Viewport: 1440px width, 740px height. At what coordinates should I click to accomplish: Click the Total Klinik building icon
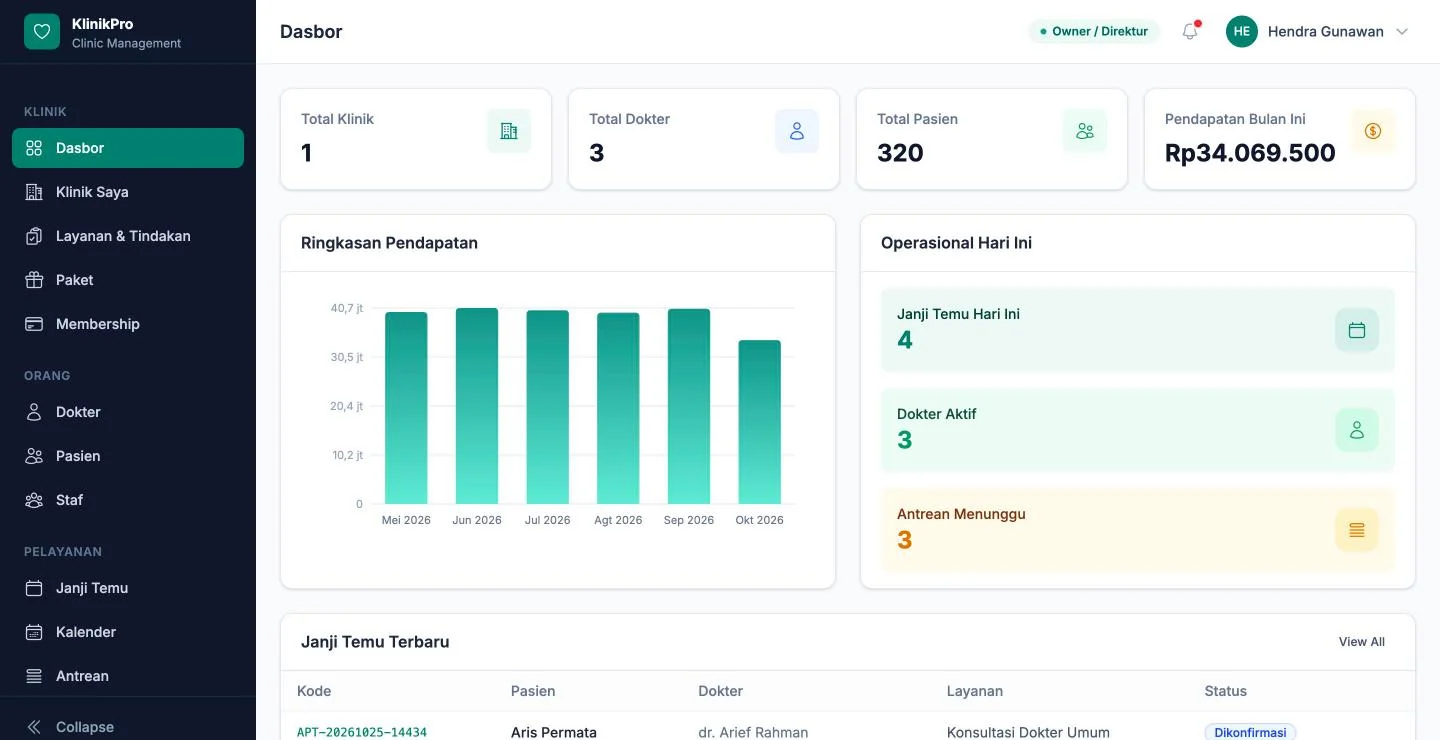(509, 131)
